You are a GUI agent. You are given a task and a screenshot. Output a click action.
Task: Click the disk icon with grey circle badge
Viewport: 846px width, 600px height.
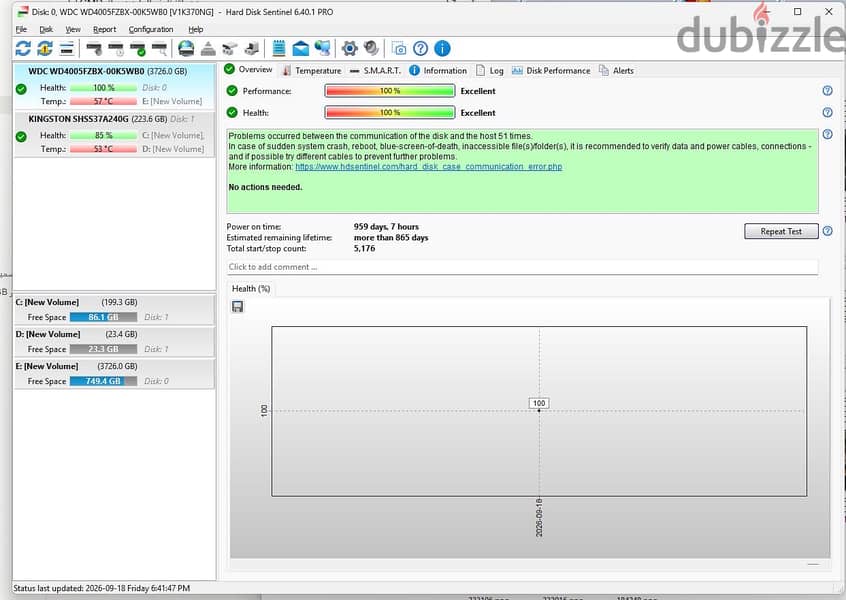(94, 49)
